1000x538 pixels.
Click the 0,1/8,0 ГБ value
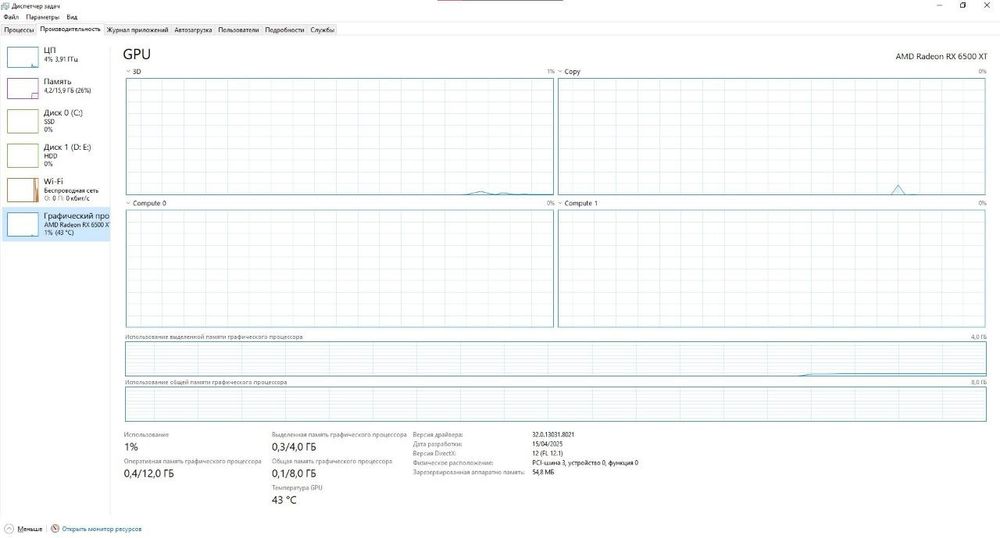point(293,474)
